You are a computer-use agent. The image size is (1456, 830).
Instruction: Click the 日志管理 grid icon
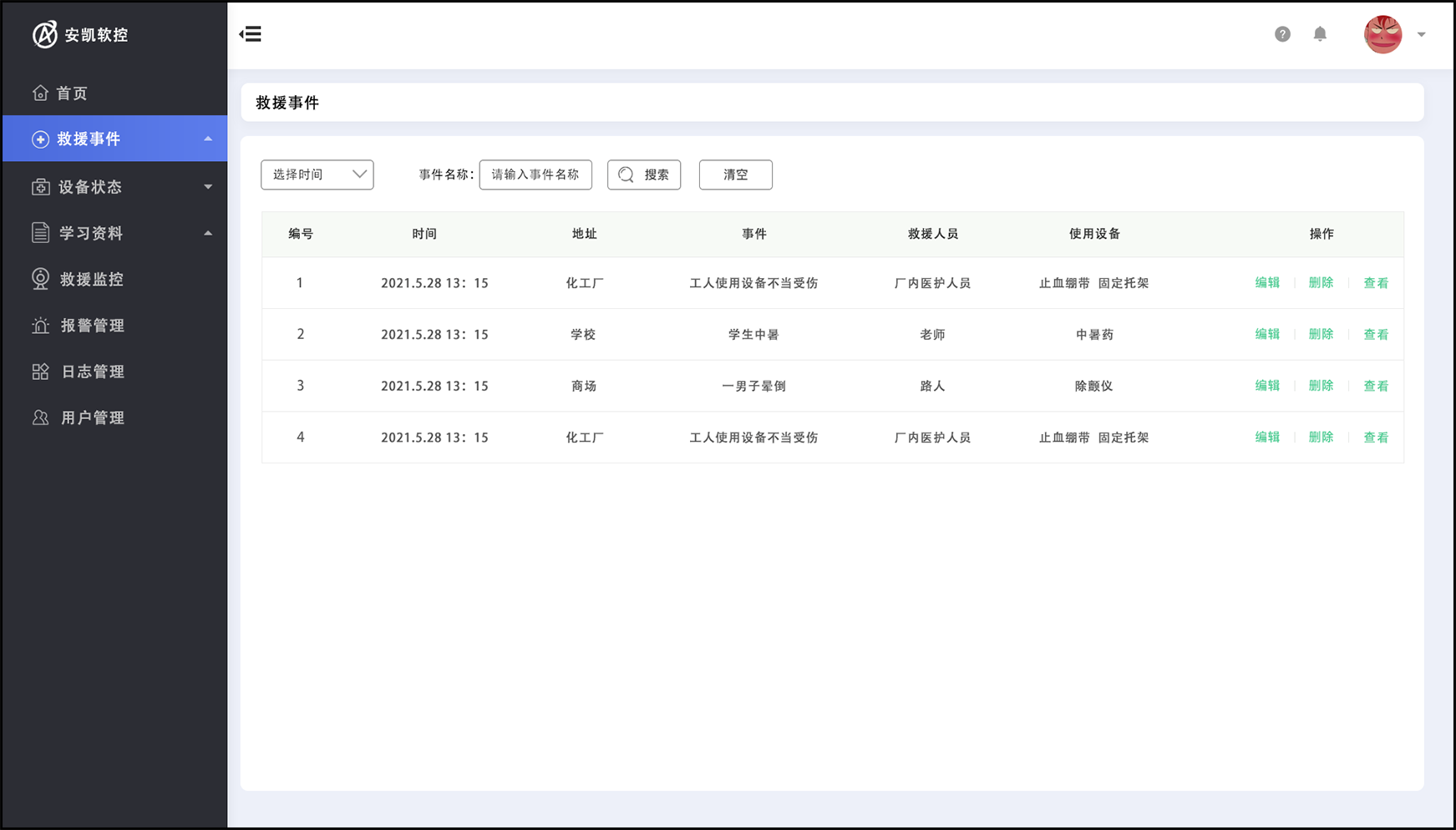[40, 372]
